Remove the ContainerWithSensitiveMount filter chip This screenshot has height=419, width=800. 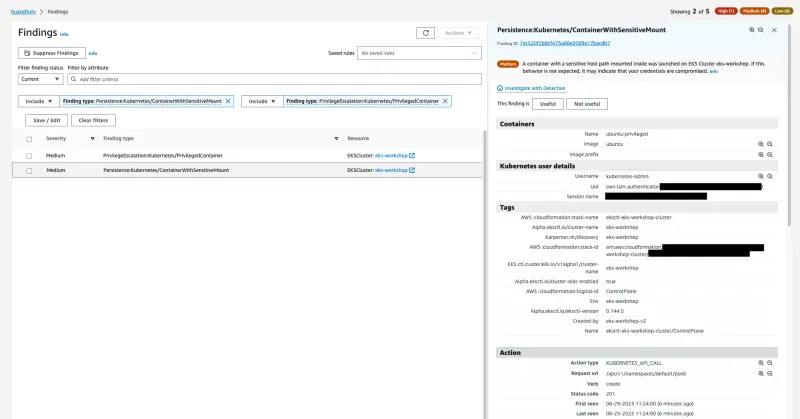click(x=228, y=101)
